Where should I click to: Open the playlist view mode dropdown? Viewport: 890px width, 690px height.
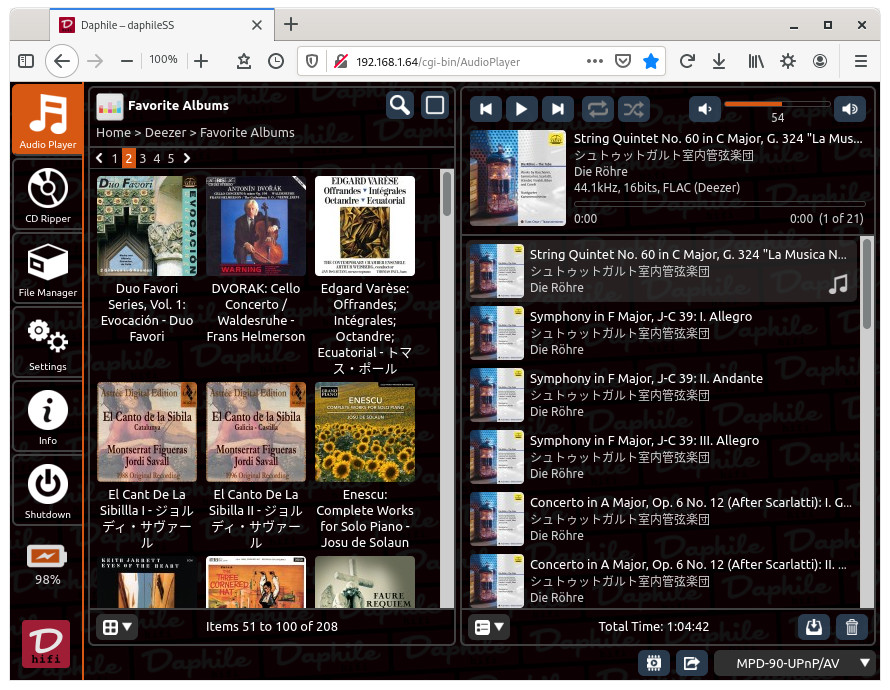click(489, 627)
